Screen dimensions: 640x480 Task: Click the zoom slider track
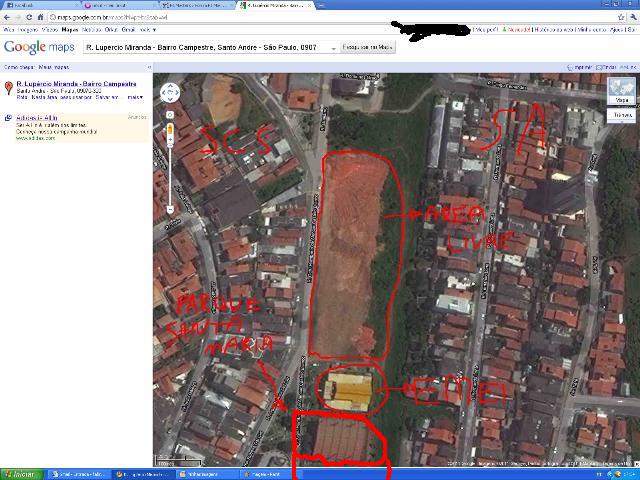click(x=170, y=176)
